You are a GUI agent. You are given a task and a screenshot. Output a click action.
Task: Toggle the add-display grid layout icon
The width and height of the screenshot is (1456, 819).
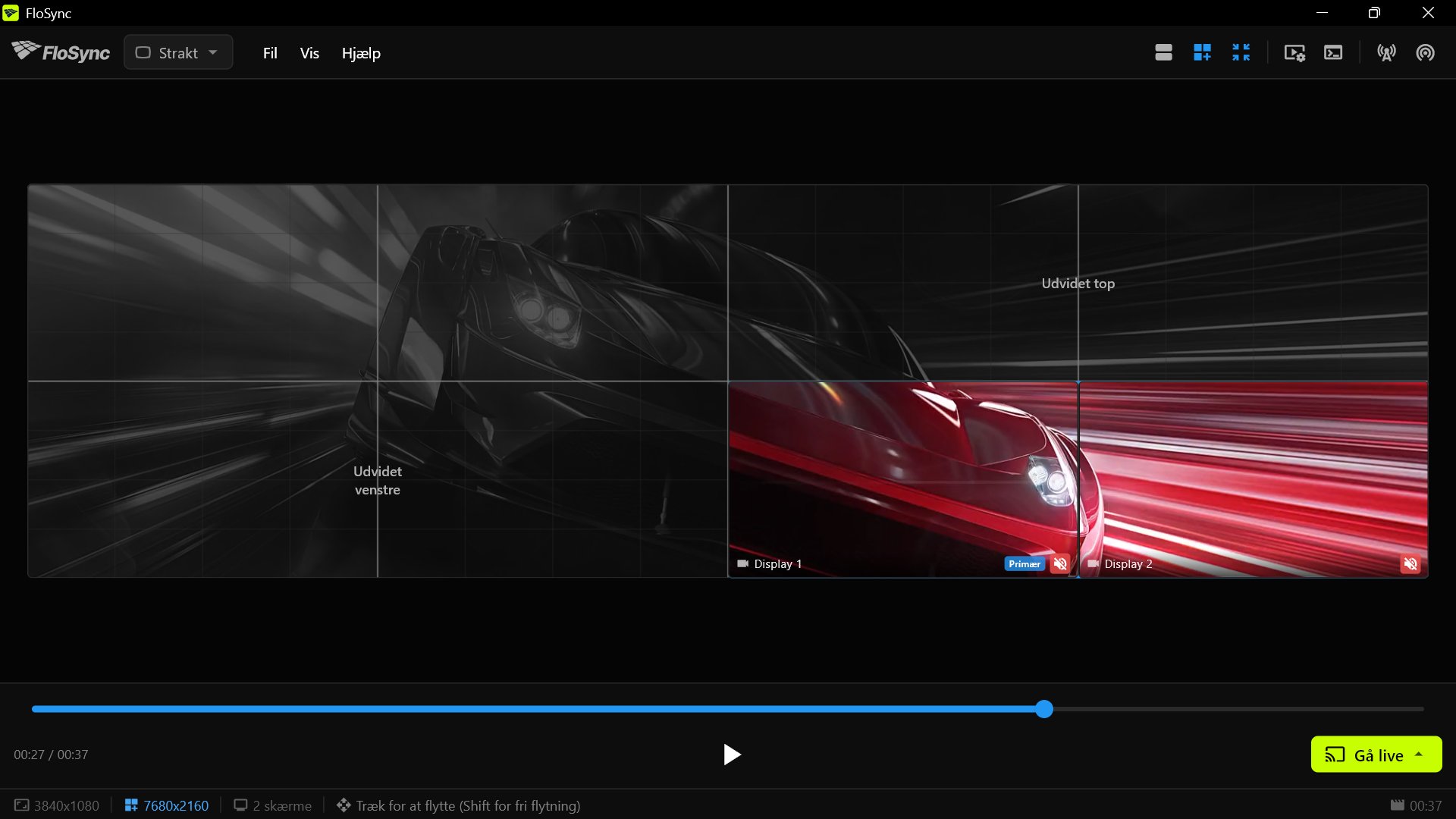(1202, 52)
